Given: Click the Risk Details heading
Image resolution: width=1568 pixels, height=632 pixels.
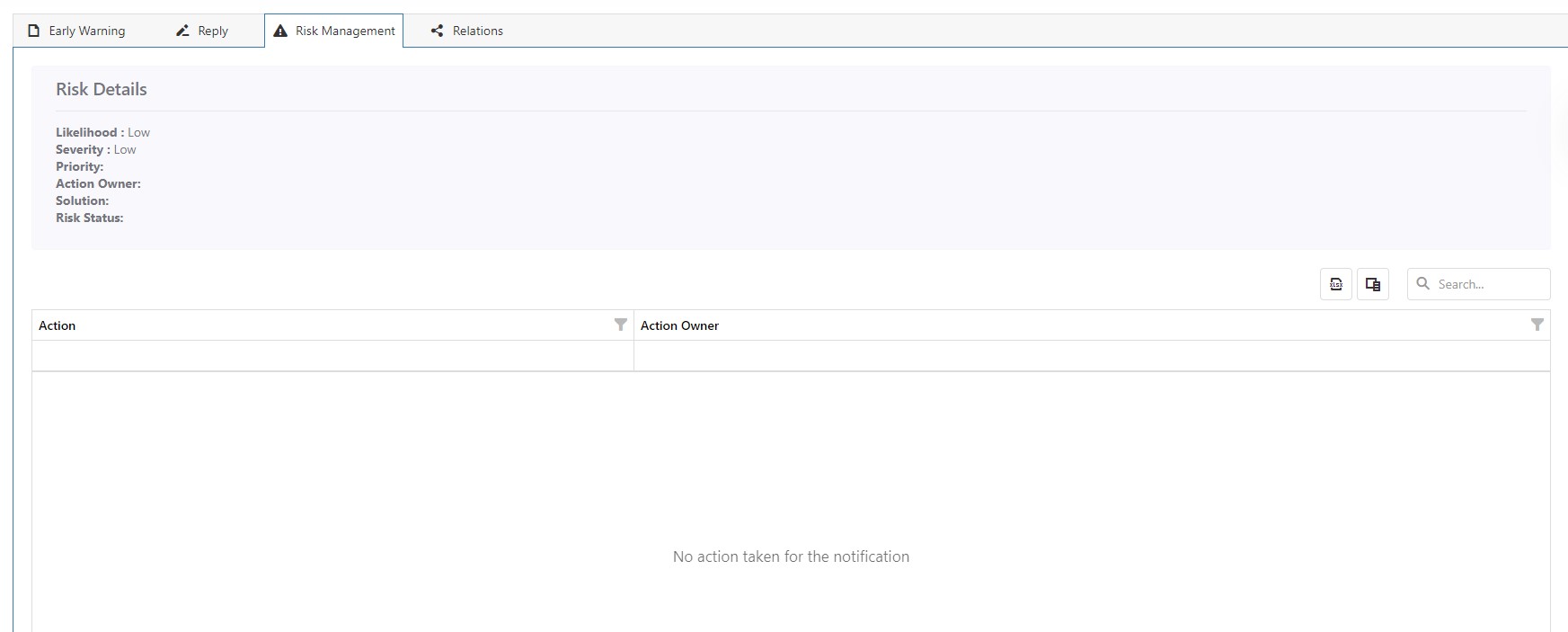Looking at the screenshot, I should tap(101, 89).
